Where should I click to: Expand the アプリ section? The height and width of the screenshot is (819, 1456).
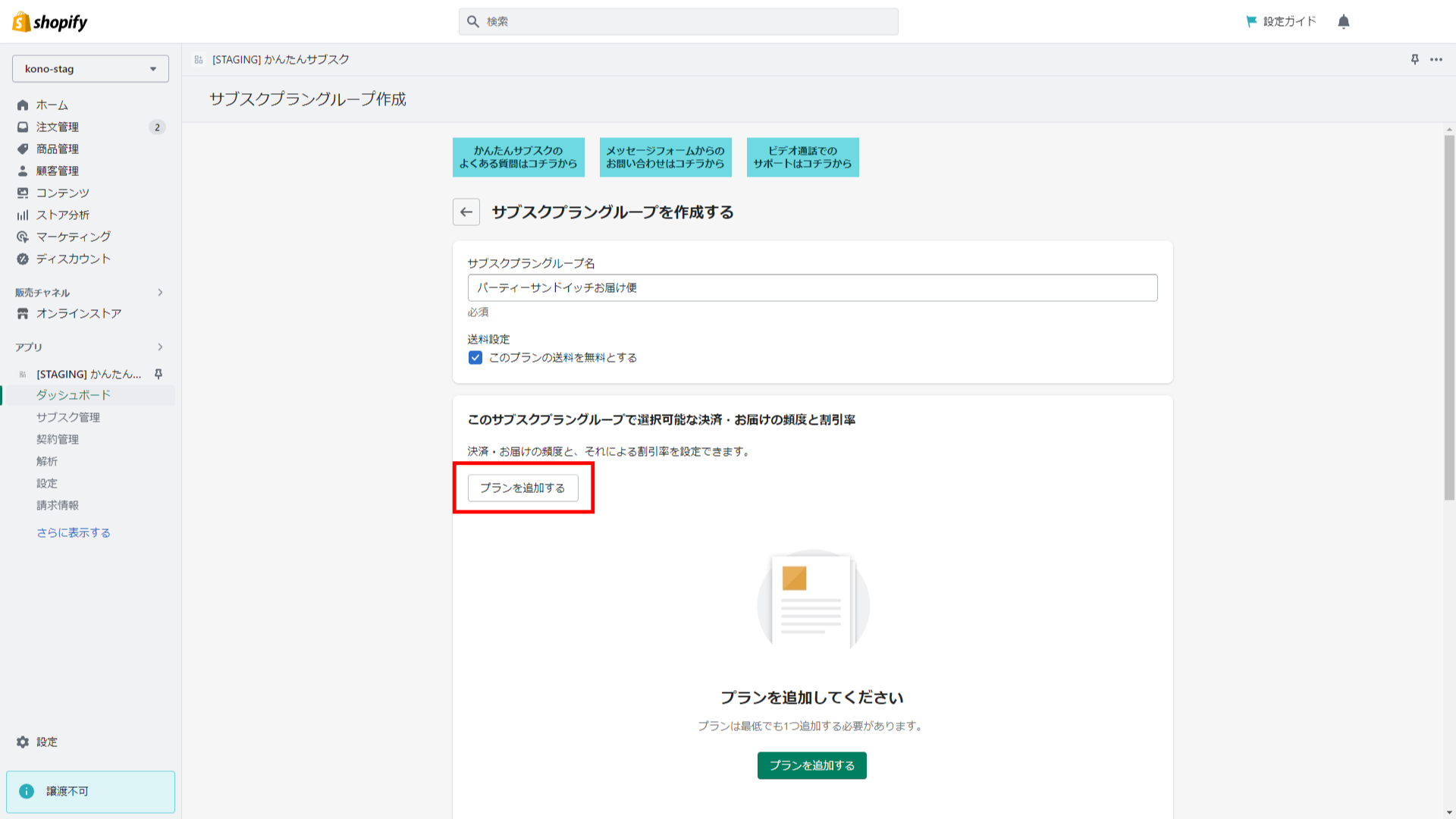[160, 347]
